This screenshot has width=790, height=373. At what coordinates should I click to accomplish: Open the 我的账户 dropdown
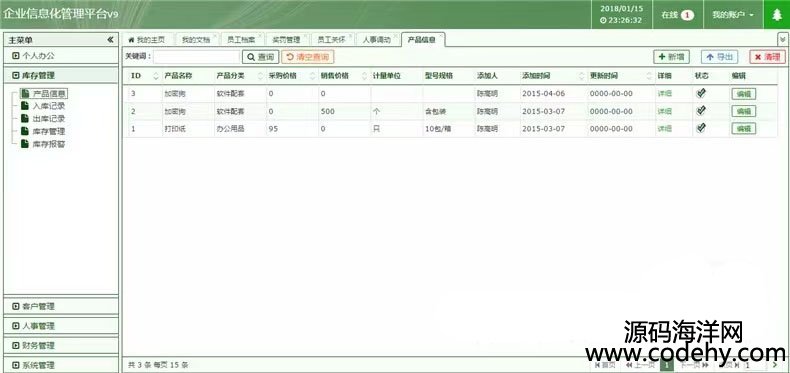tap(733, 15)
